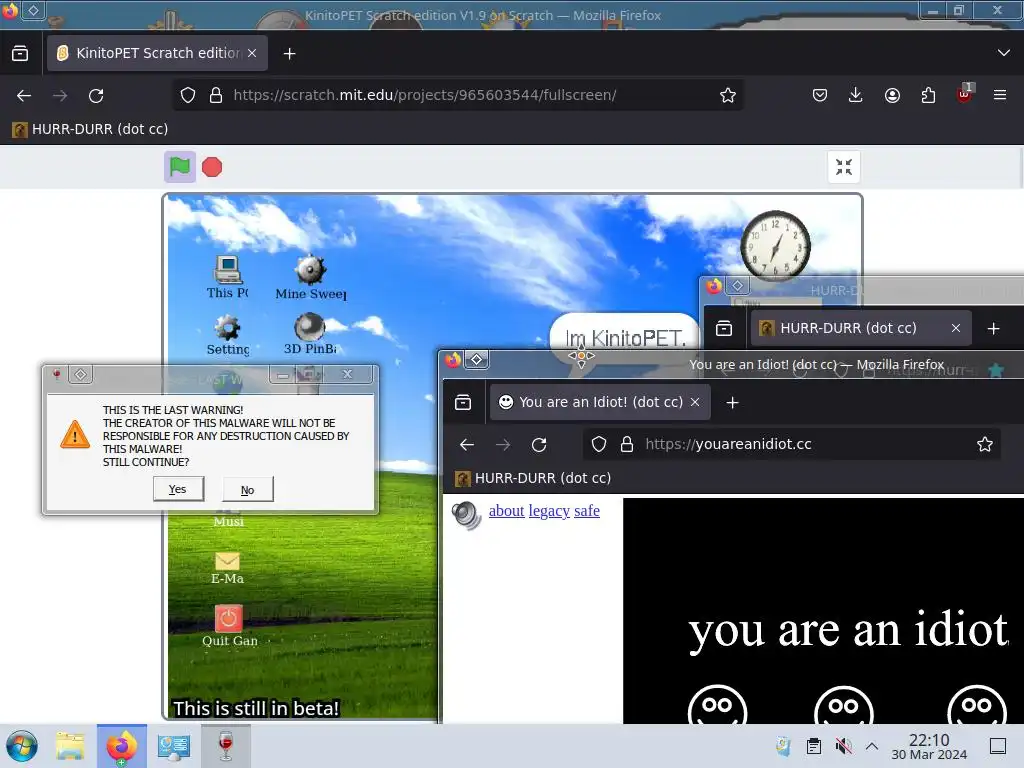Viewport: 1024px width, 768px height.
Task: Select HURR-DURR tab in background window
Action: pos(861,328)
